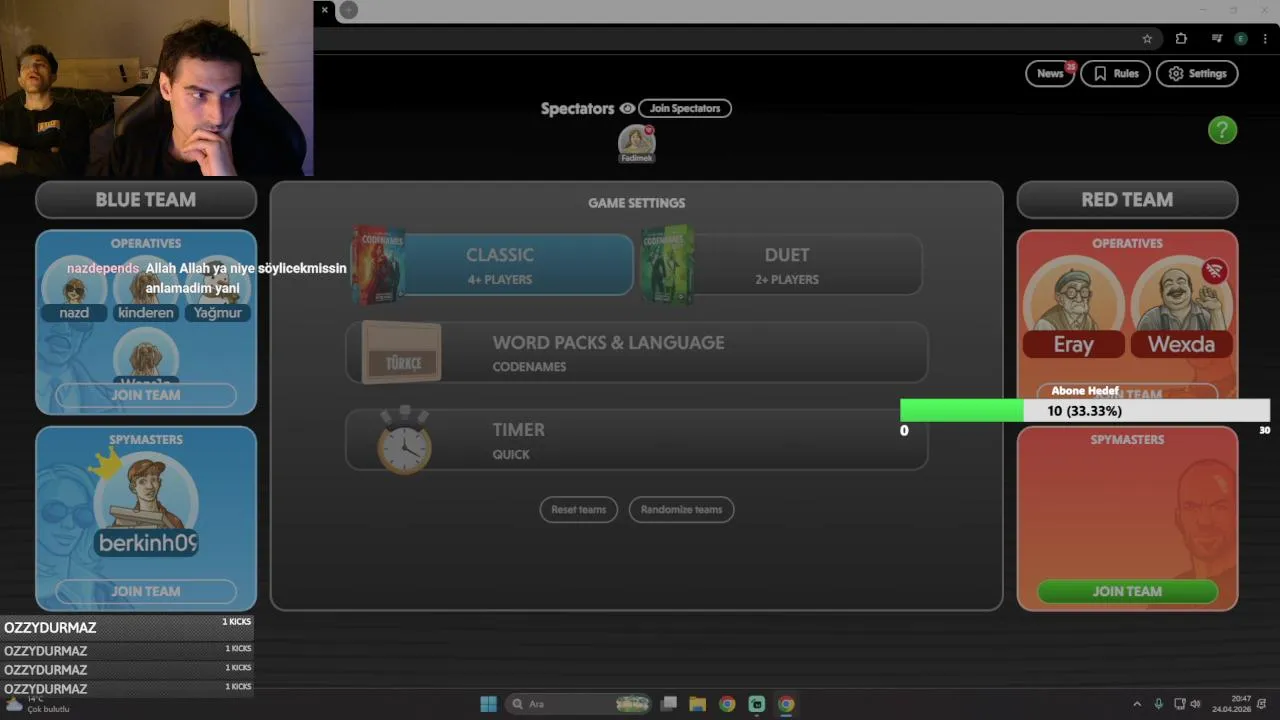Open File Explorer from the taskbar

click(x=697, y=704)
